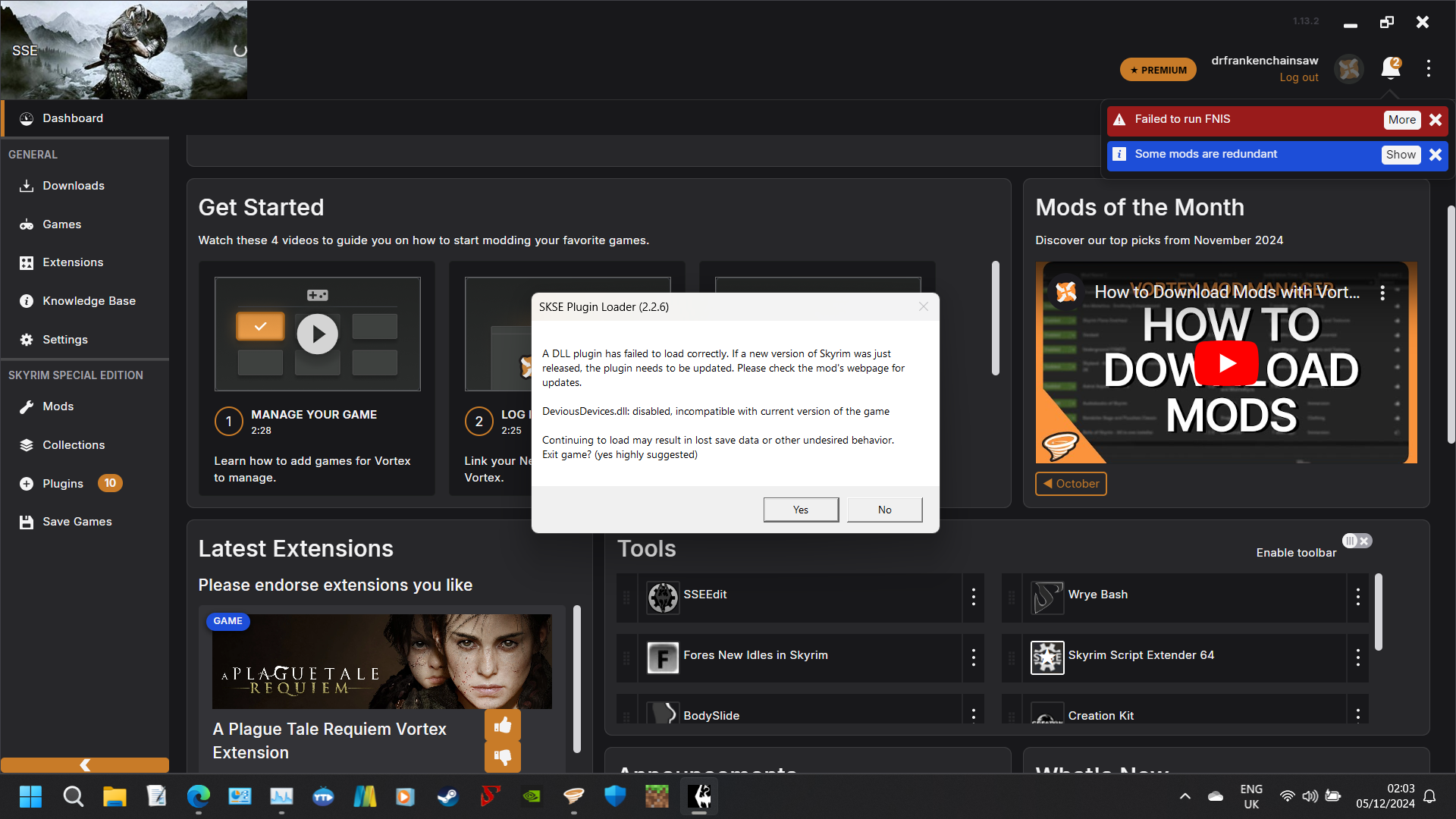
Task: Open the notifications bell
Action: (1390, 69)
